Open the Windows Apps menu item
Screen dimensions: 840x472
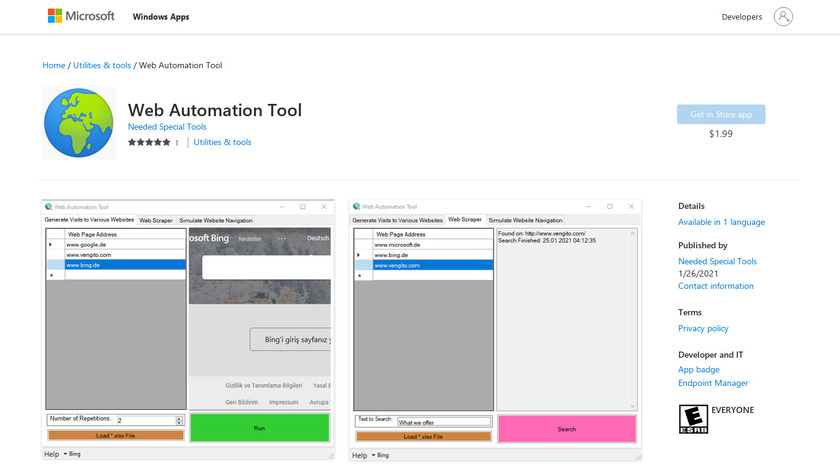(160, 17)
